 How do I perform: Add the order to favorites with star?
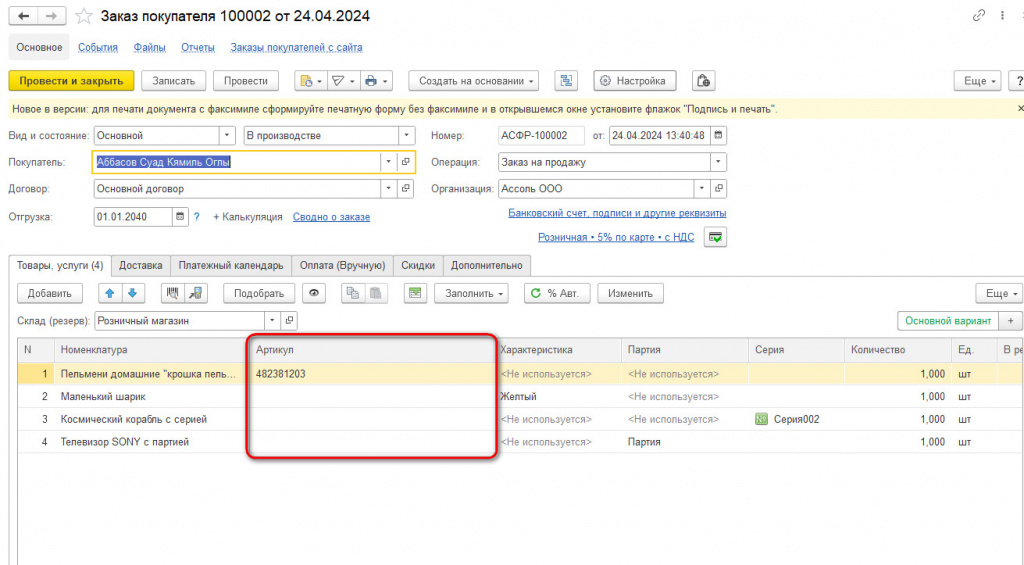pos(84,16)
